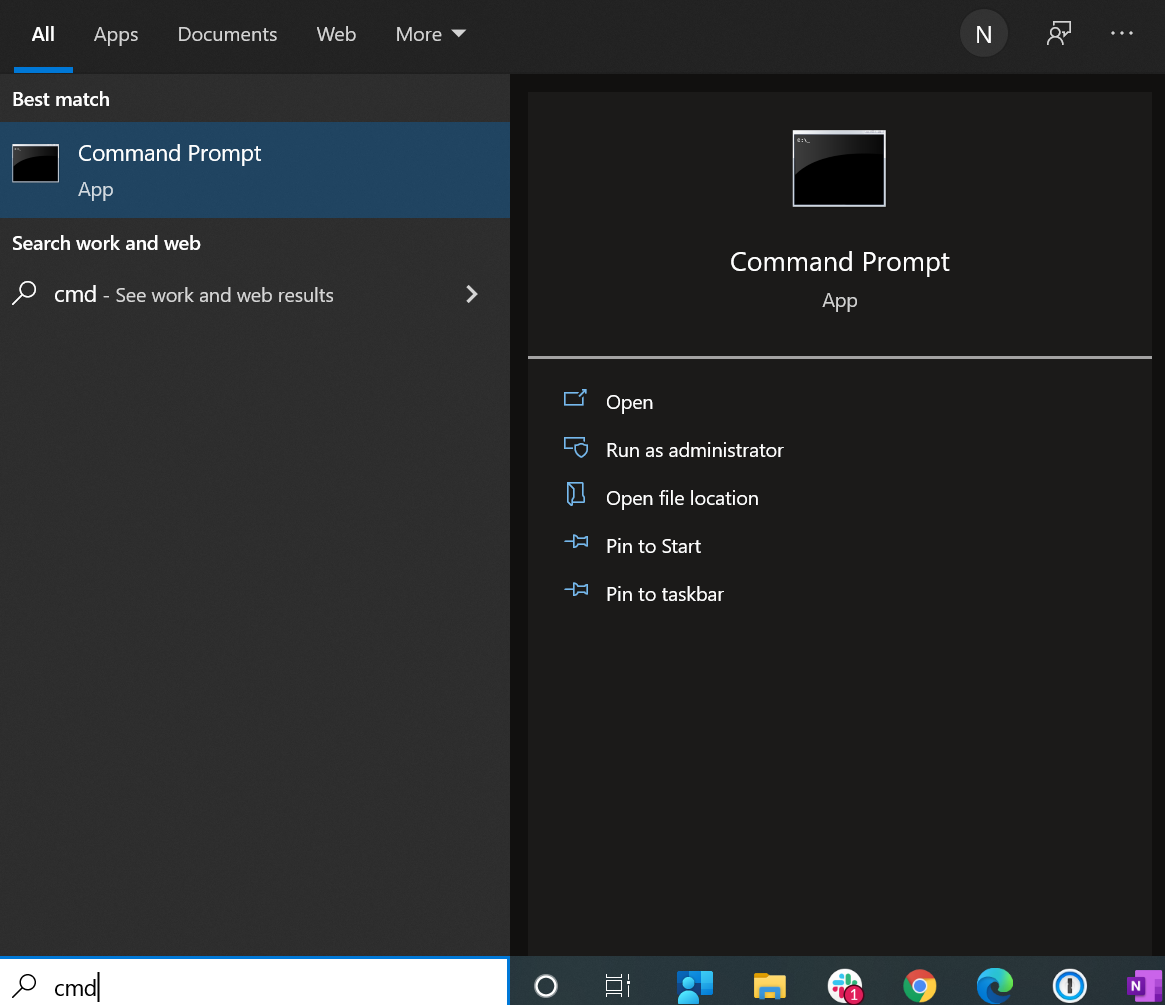
Task: Click Open to launch Command Prompt
Action: (x=629, y=401)
